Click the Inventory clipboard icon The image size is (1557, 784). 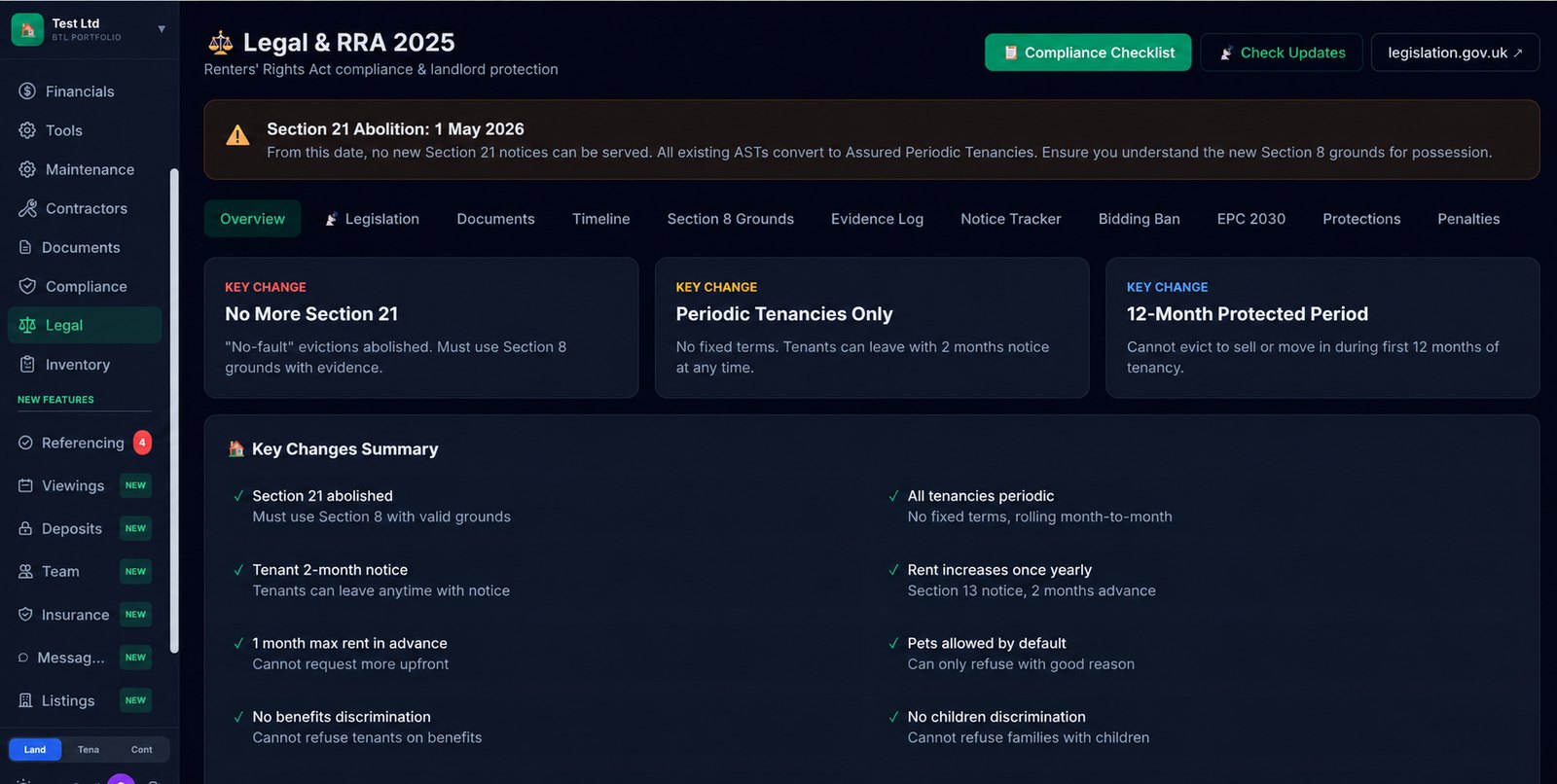(x=27, y=364)
